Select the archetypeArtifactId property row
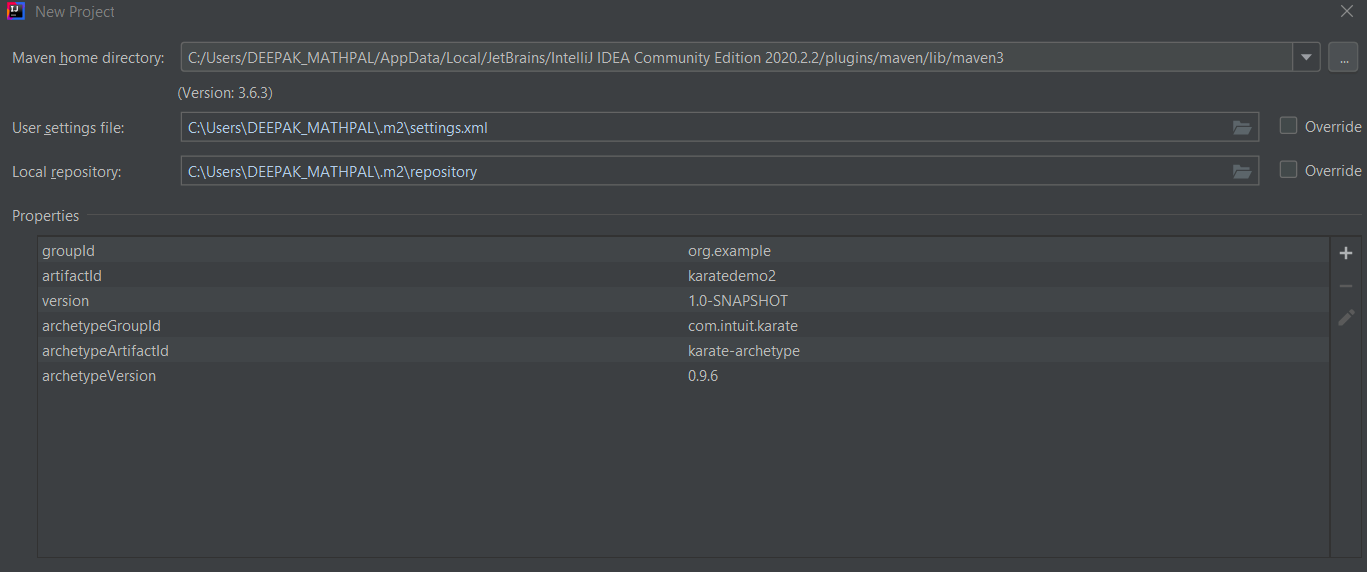This screenshot has width=1367, height=572. [683, 351]
